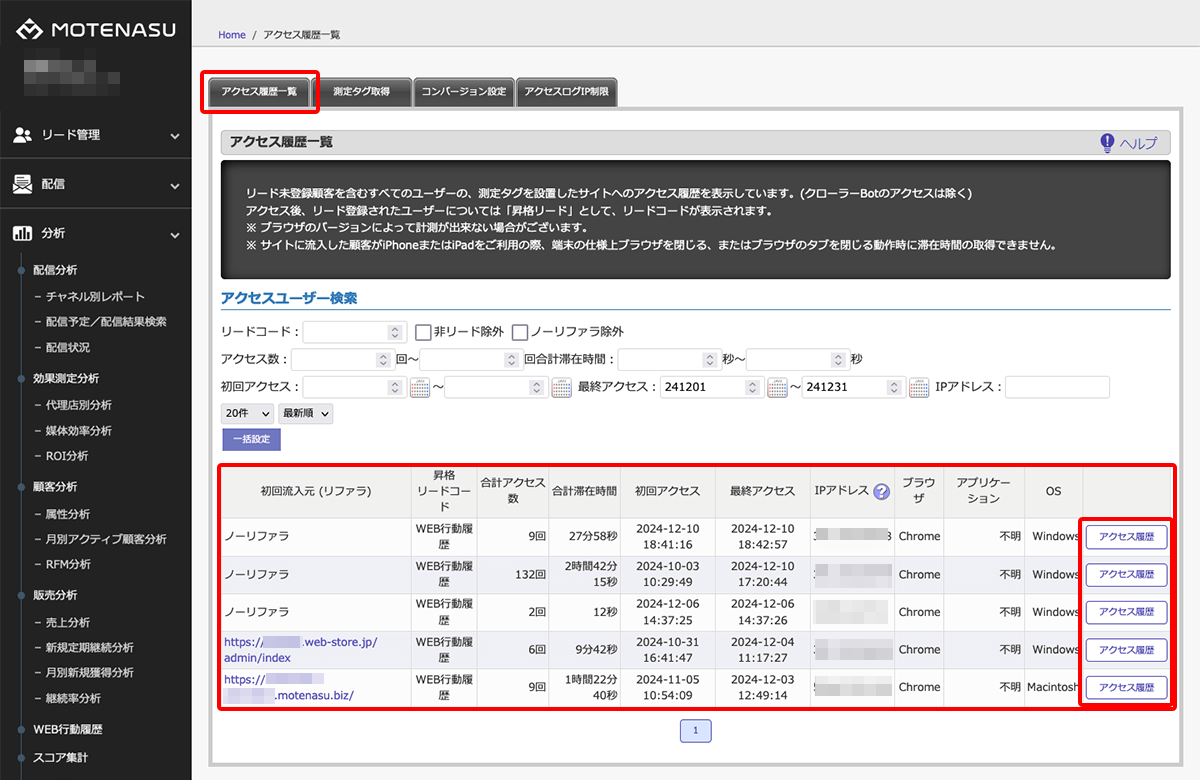Open the 20件 page size dropdown

pos(248,413)
